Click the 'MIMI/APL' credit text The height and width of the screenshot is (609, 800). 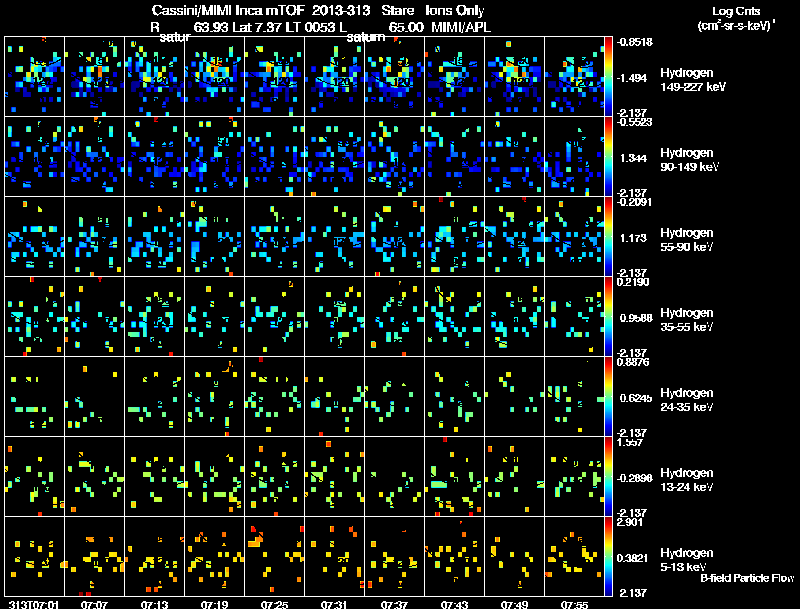pyautogui.click(x=461, y=27)
